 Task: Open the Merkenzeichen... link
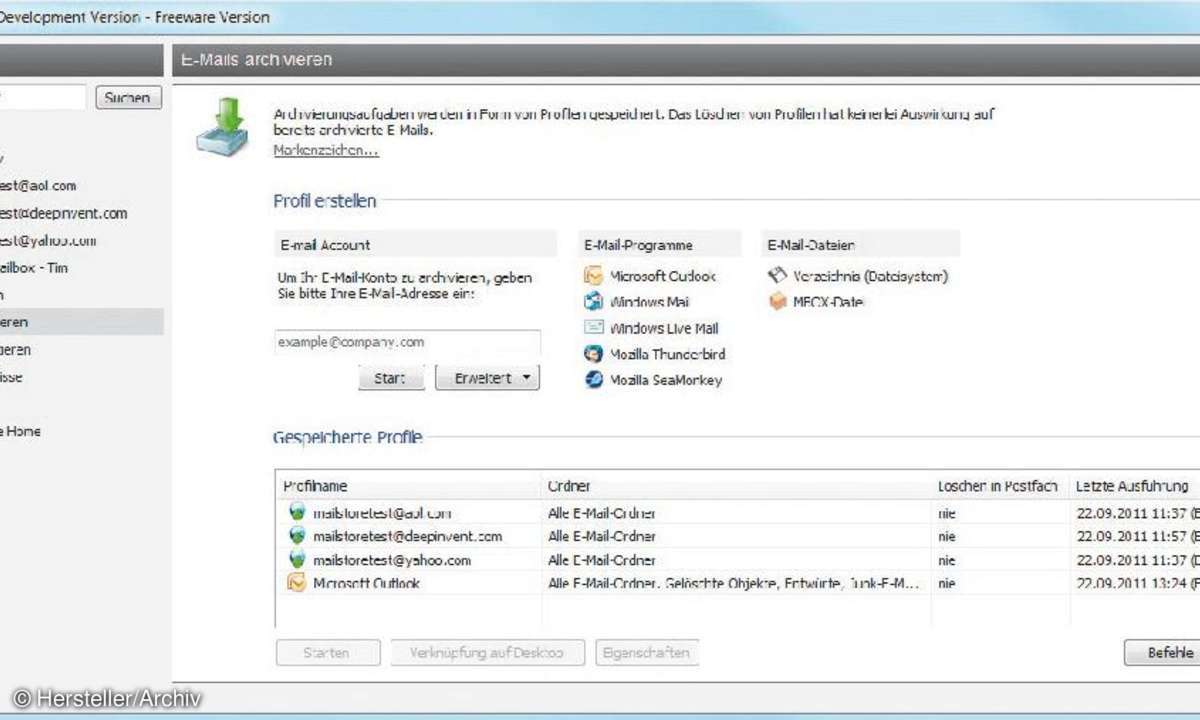coord(326,150)
